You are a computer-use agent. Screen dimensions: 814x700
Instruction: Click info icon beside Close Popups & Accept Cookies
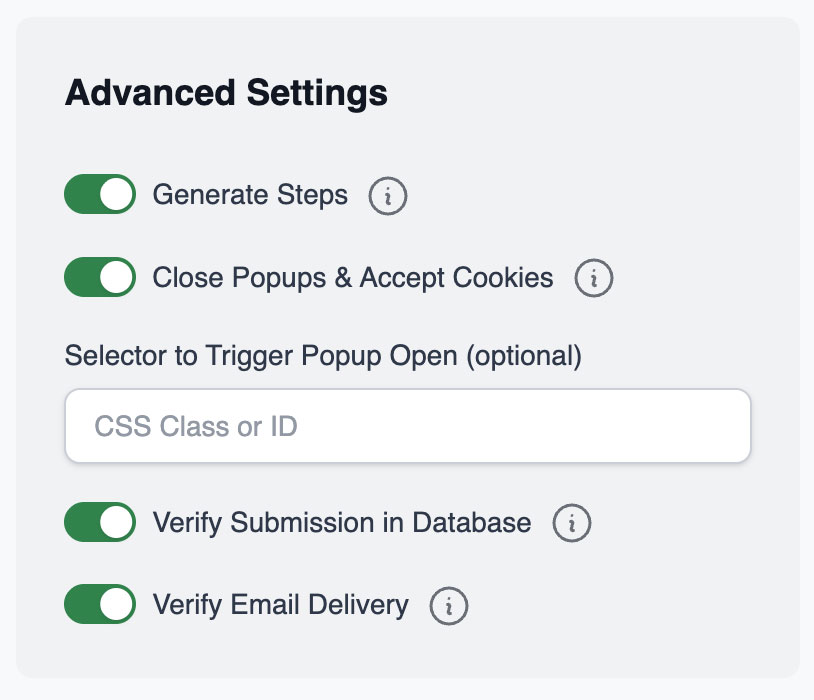[593, 278]
